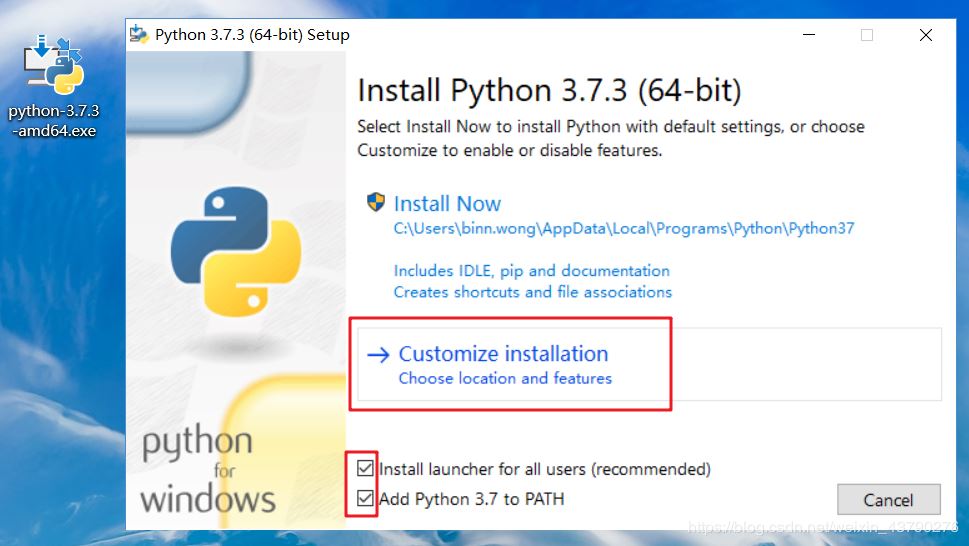Click the Python logo in the setup sidebar
Image resolution: width=969 pixels, height=546 pixels.
click(x=235, y=251)
